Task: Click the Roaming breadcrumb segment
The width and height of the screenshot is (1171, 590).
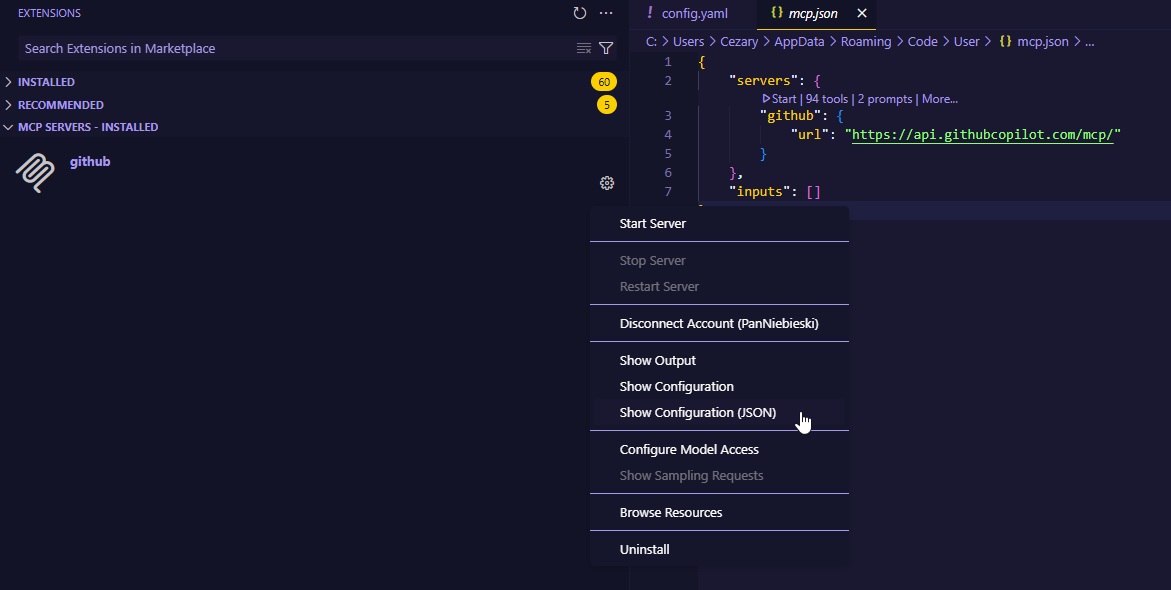Action: click(x=866, y=42)
